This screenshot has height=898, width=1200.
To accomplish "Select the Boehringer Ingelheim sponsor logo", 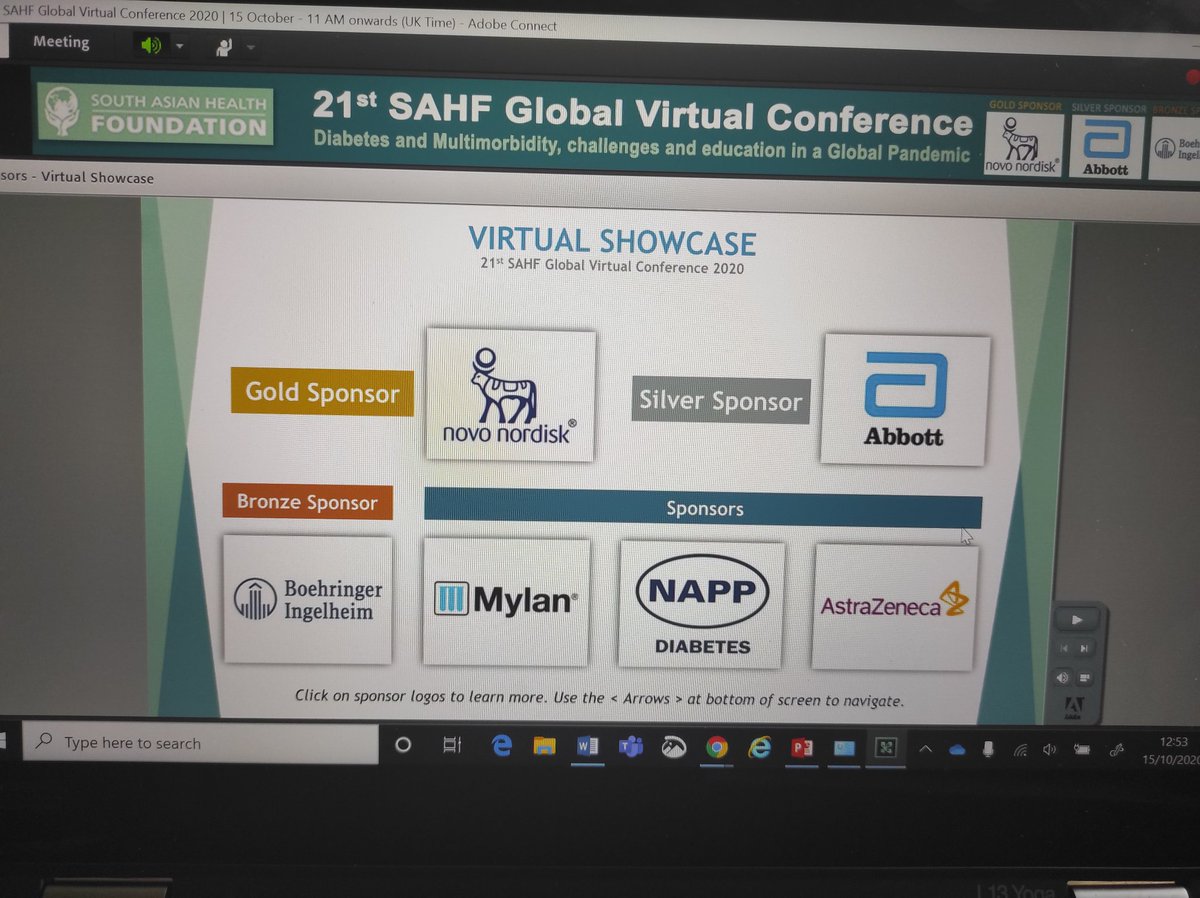I will click(x=307, y=598).
